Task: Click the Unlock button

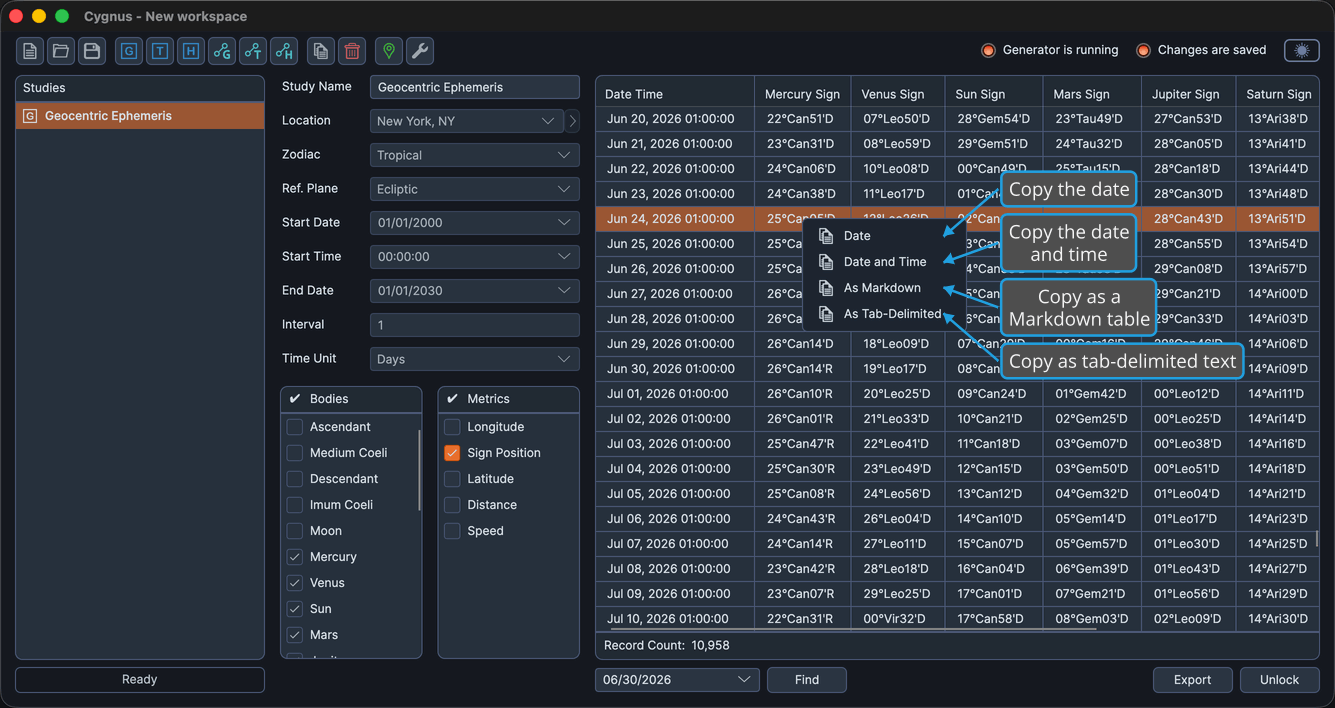Action: pos(1280,680)
